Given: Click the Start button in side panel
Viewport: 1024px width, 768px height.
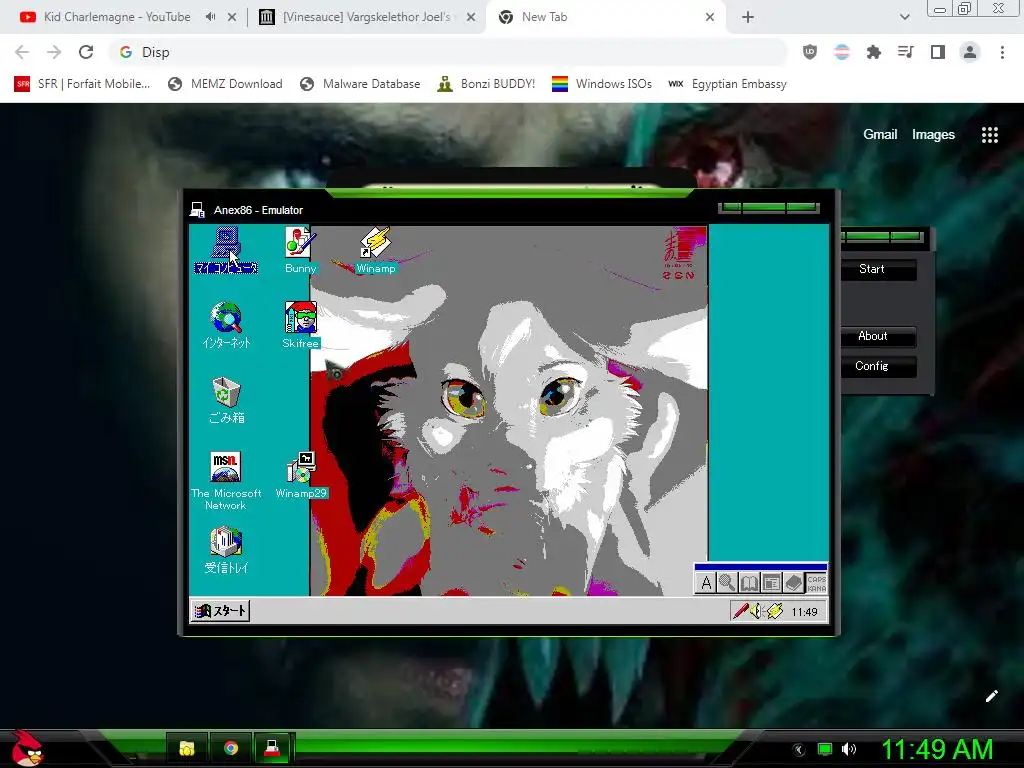Looking at the screenshot, I should click(x=872, y=269).
